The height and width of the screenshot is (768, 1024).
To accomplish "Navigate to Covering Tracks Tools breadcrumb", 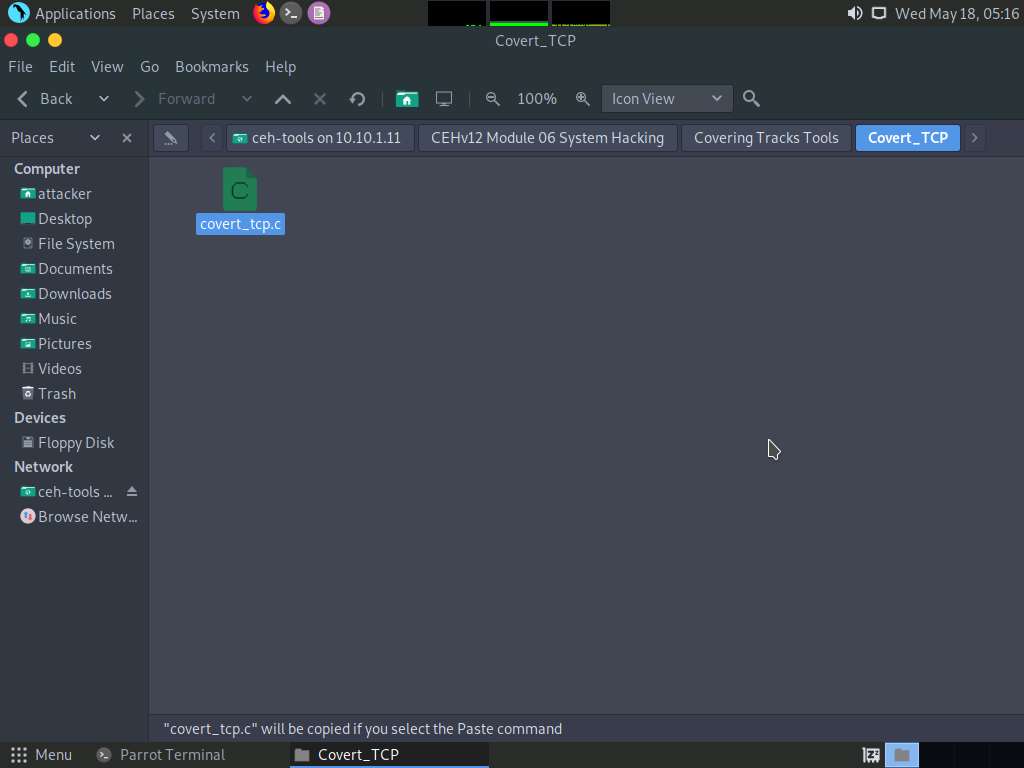I will click(x=766, y=138).
